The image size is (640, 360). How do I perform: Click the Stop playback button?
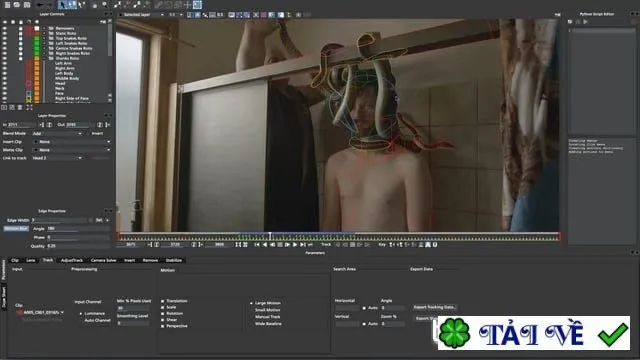280,244
